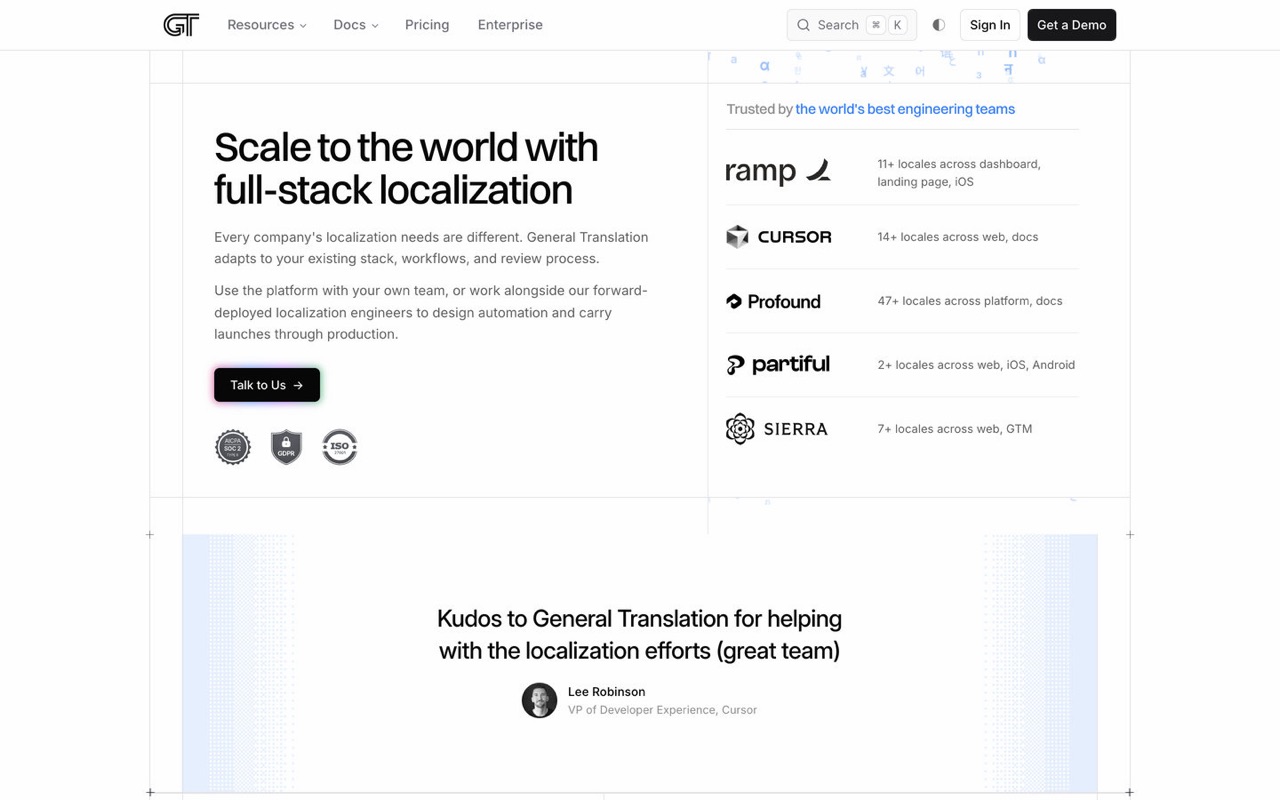Image resolution: width=1280 pixels, height=800 pixels.
Task: Click the AICPA SOC 2 badge
Action: click(x=233, y=447)
